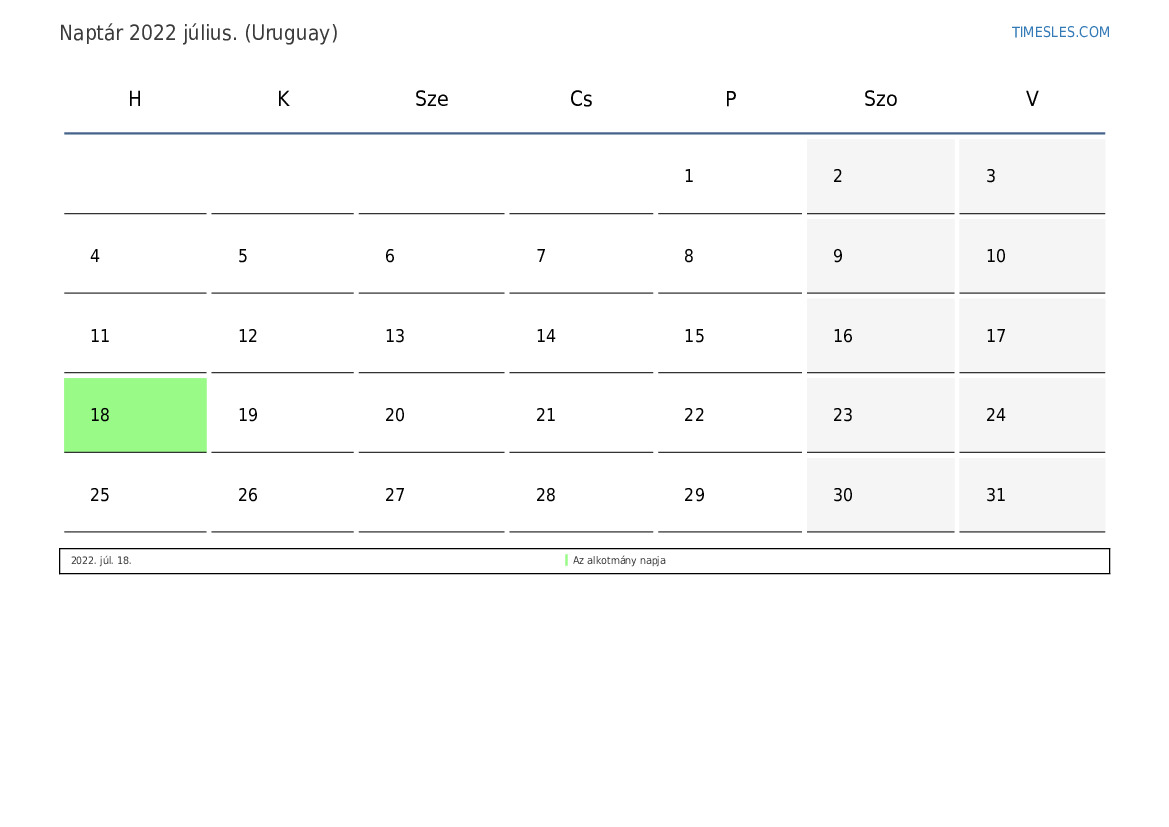Screen dimensions: 1169x827
Task: Select day 15 cell
Action: pyautogui.click(x=729, y=336)
